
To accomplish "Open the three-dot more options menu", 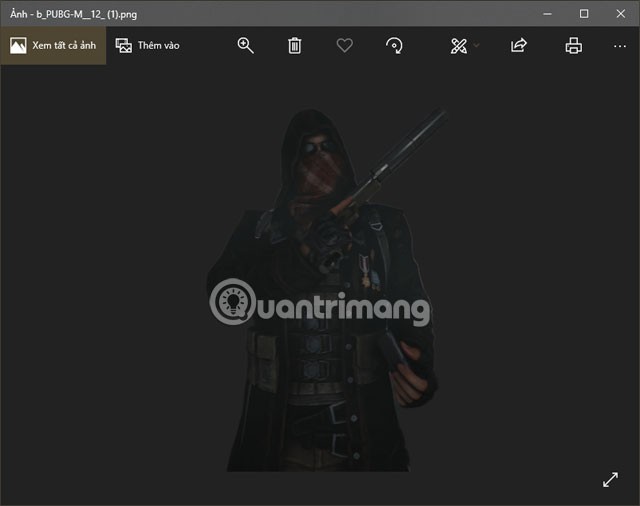I will [x=620, y=45].
